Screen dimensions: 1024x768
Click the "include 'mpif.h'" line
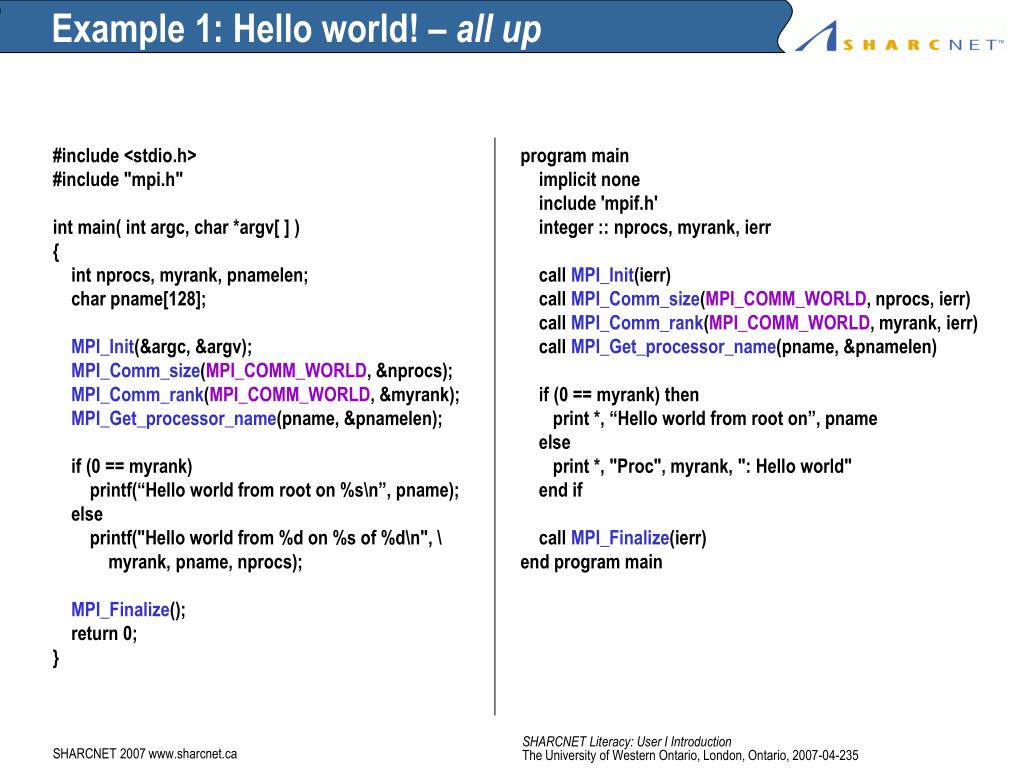pos(598,203)
